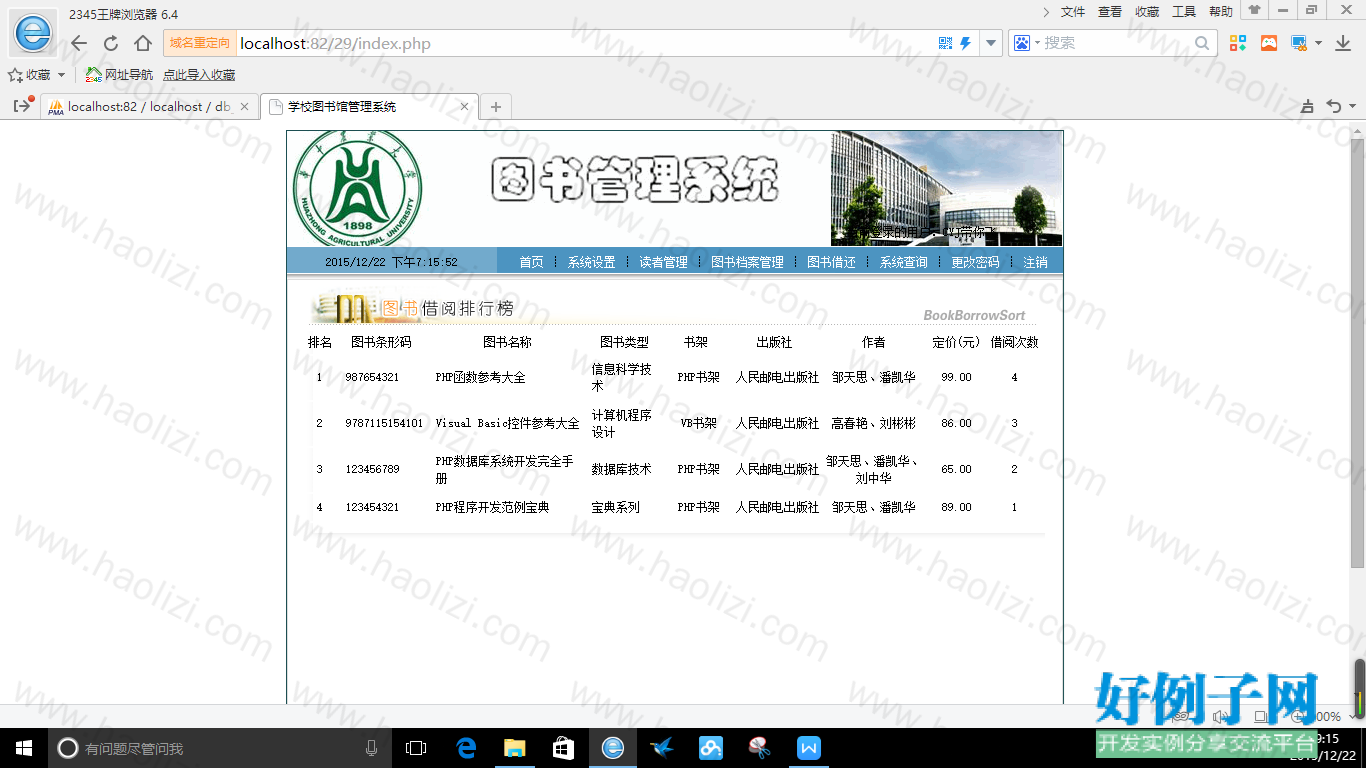Close the 学校图书馆管理系统 tab
This screenshot has width=1366, height=768.
[x=465, y=106]
